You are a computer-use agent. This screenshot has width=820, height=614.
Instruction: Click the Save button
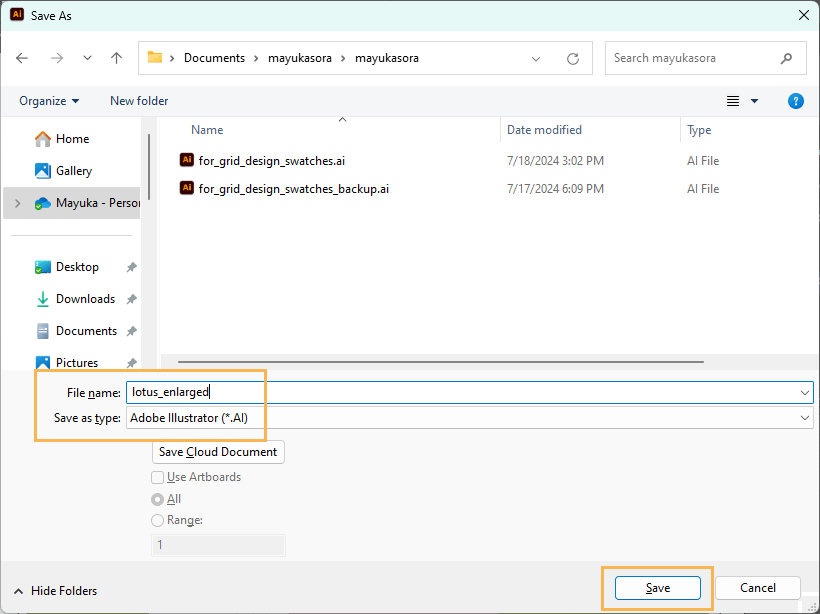(657, 588)
